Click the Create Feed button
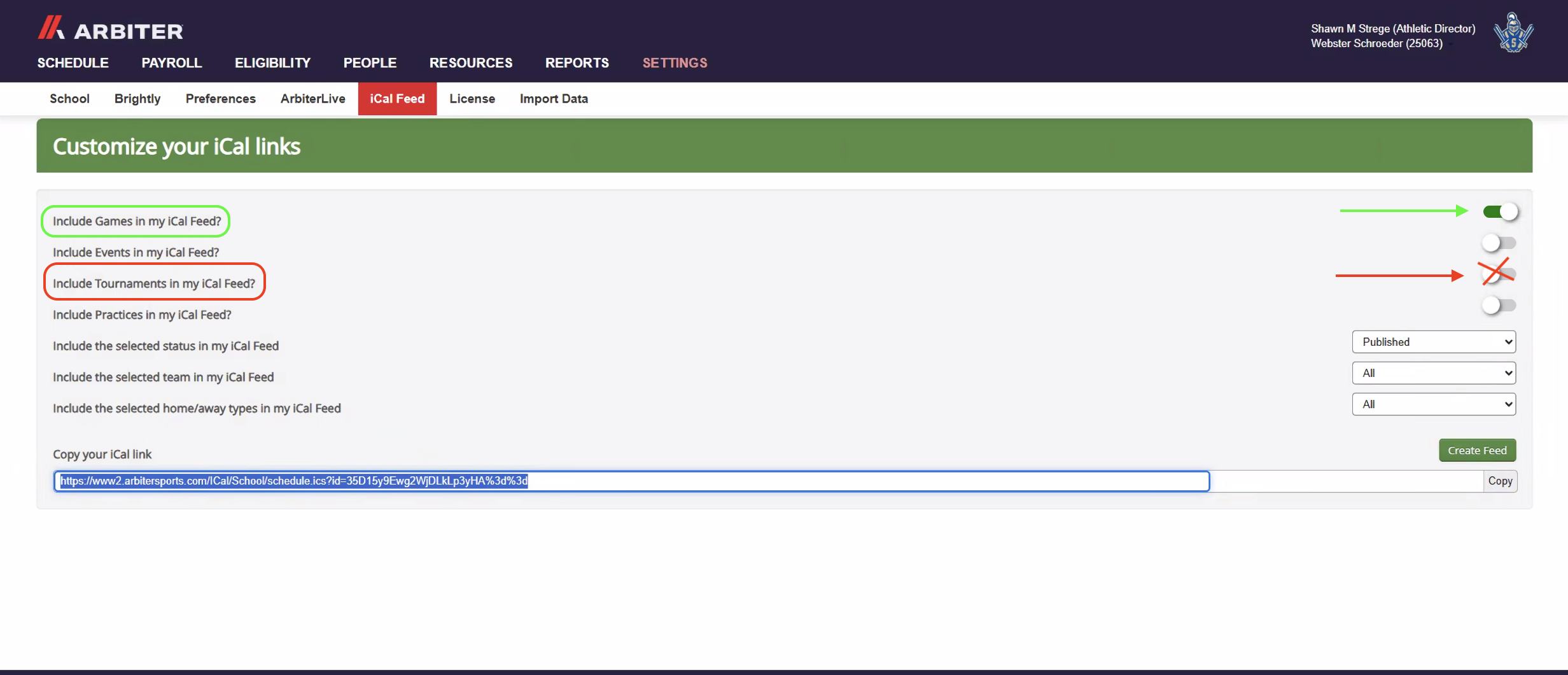 coord(1477,450)
